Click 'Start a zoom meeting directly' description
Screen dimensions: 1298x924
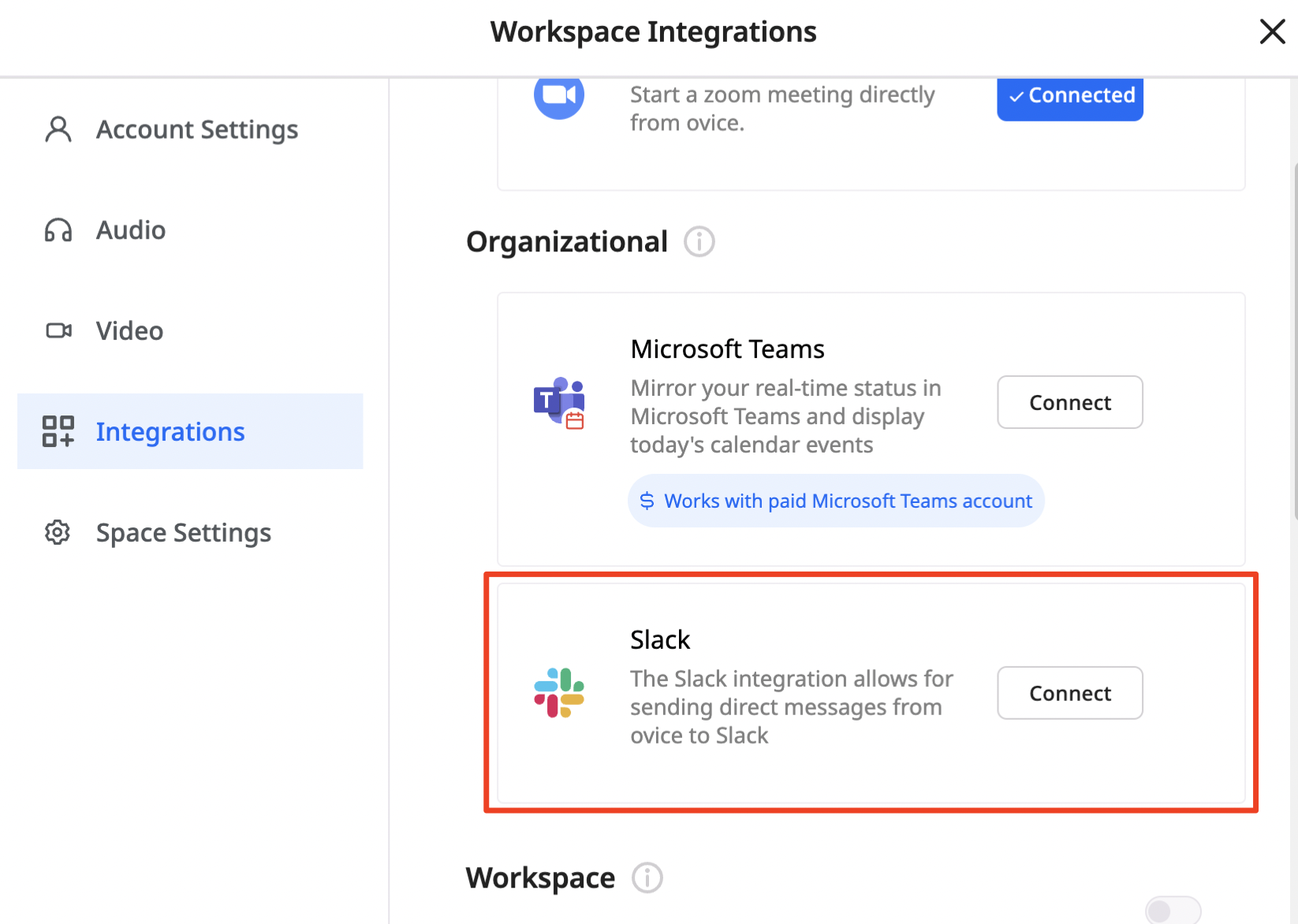(782, 109)
